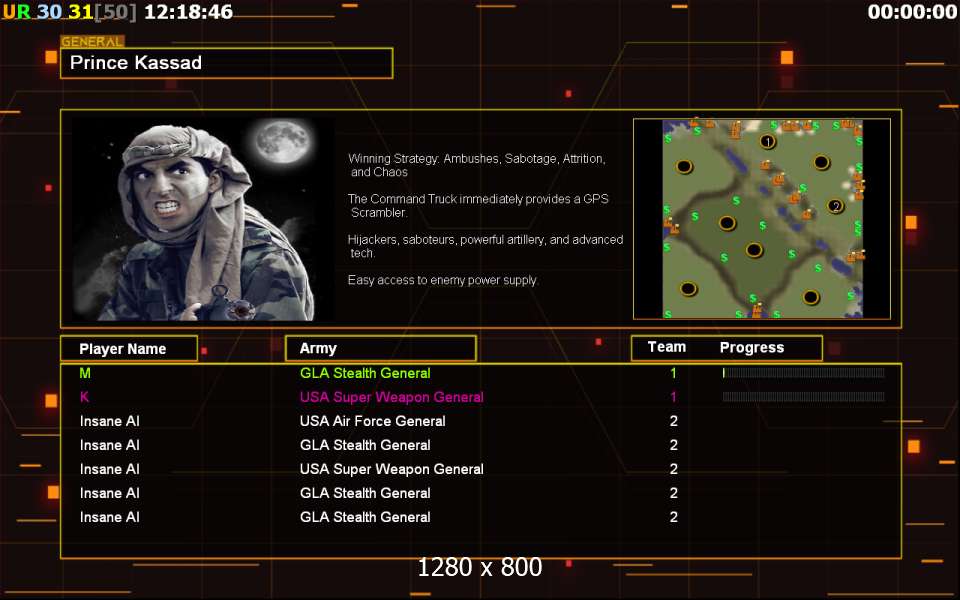The image size is (960, 600).
Task: Select player M in the list
Action: point(85,373)
